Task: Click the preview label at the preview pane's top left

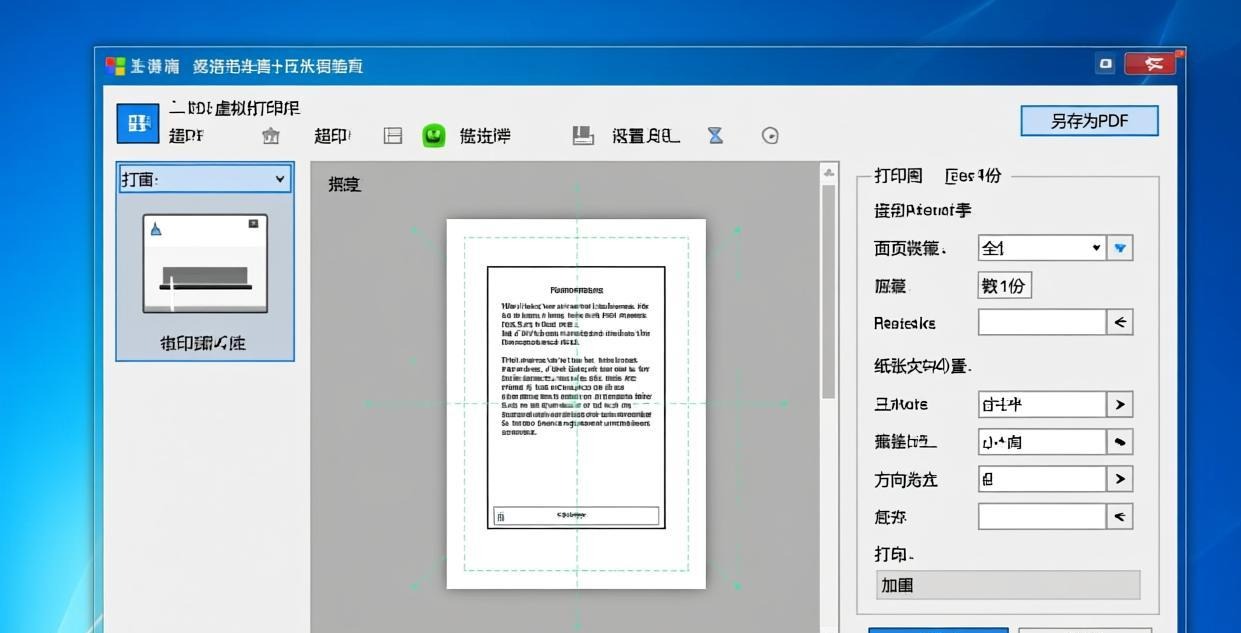Action: coord(344,184)
